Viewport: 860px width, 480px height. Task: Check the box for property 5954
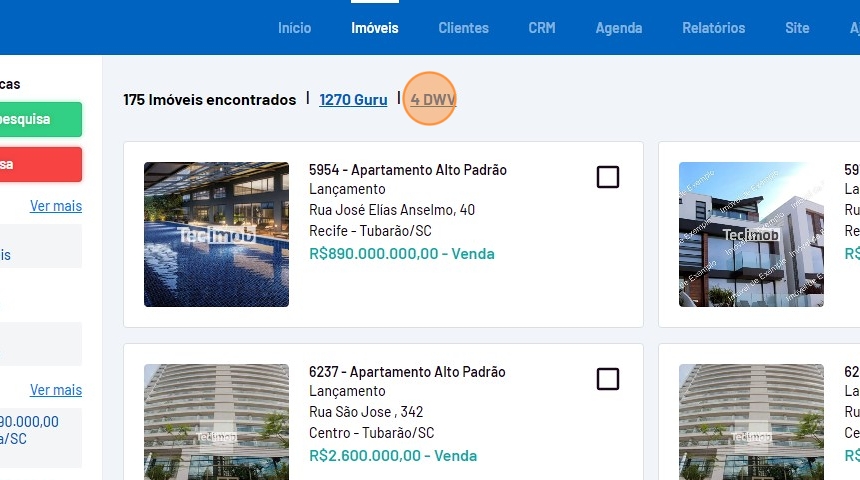[607, 177]
